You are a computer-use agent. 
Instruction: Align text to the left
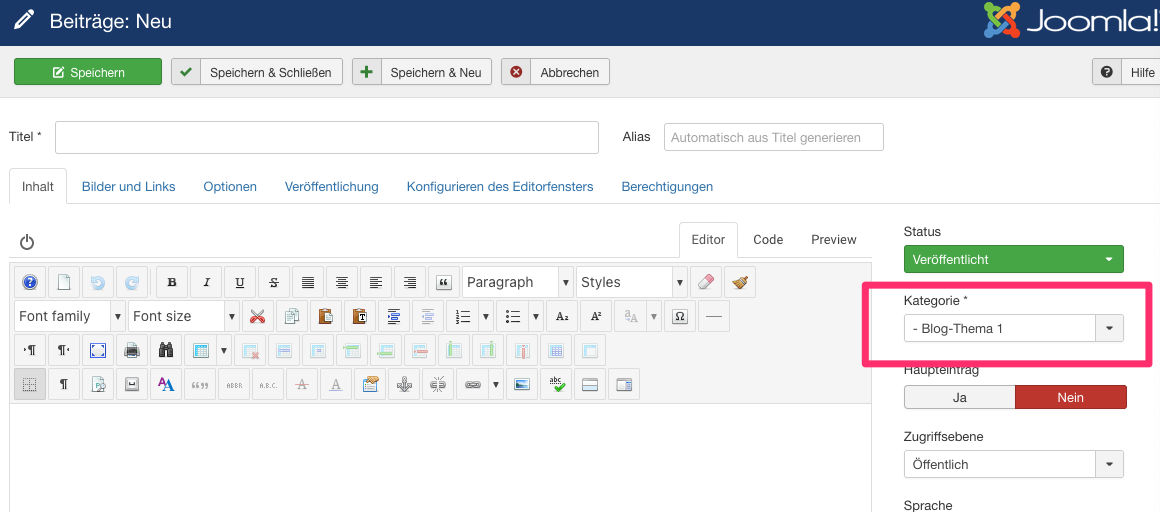tap(376, 282)
